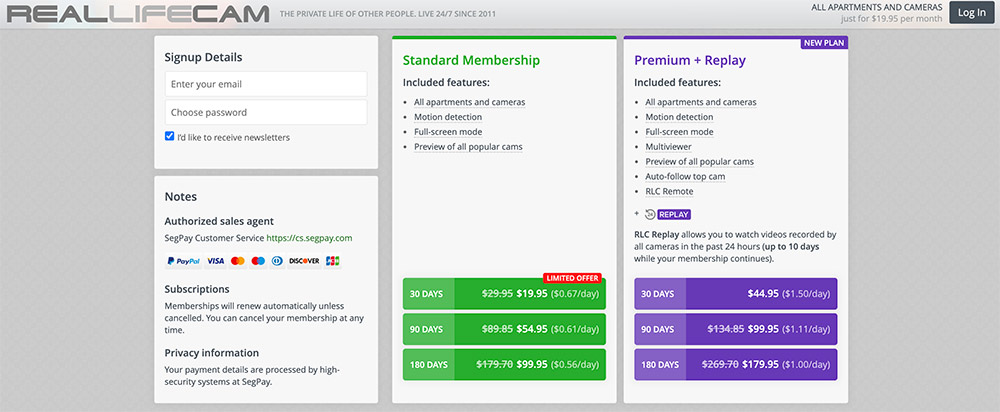Click the RealLifeCam logo
Viewport: 1000px width, 412px height.
click(x=138, y=14)
